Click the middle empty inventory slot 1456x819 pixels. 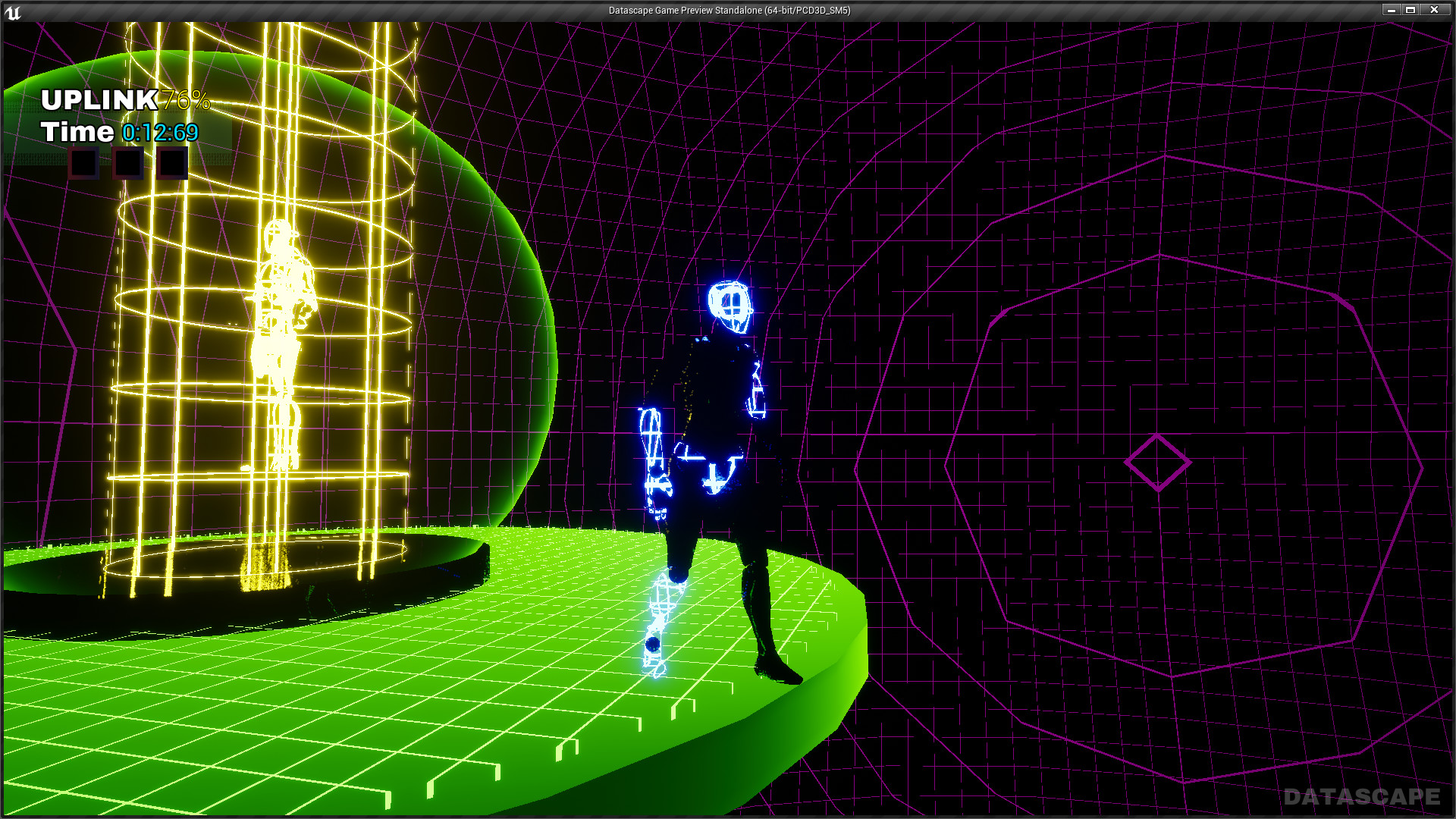pos(127,163)
